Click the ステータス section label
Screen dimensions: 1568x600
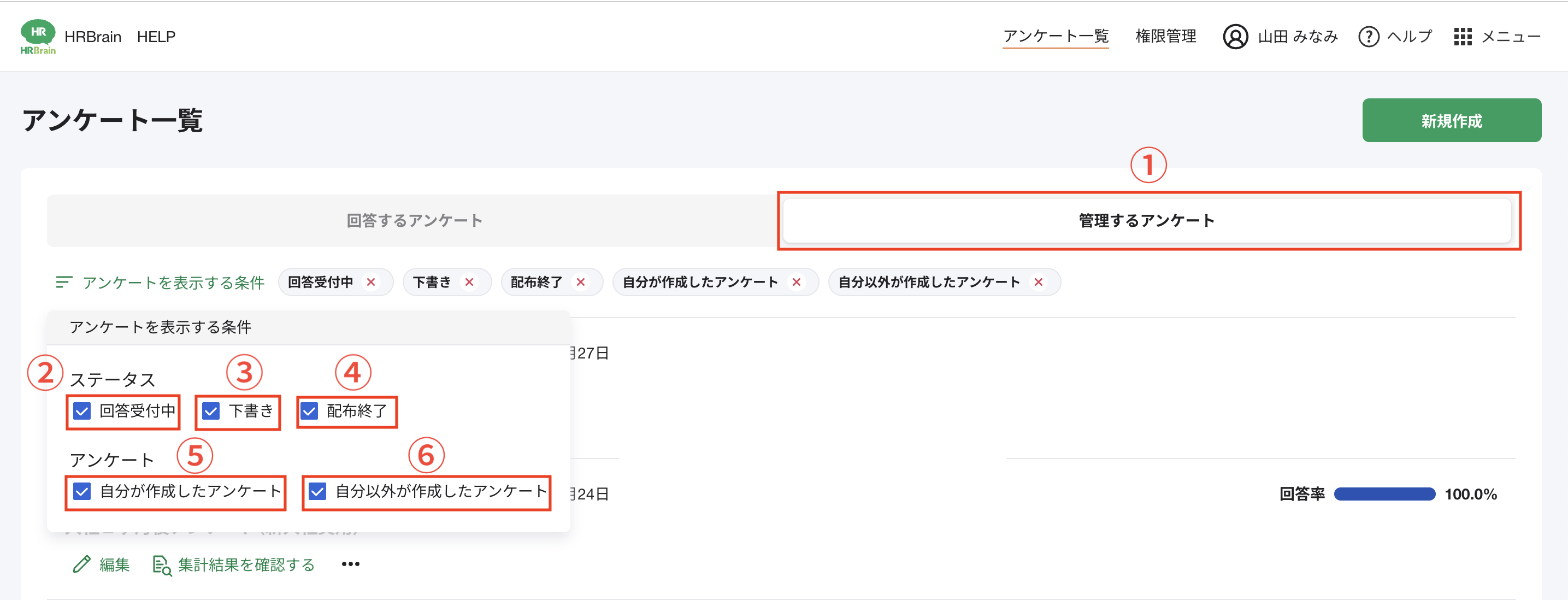tap(113, 380)
